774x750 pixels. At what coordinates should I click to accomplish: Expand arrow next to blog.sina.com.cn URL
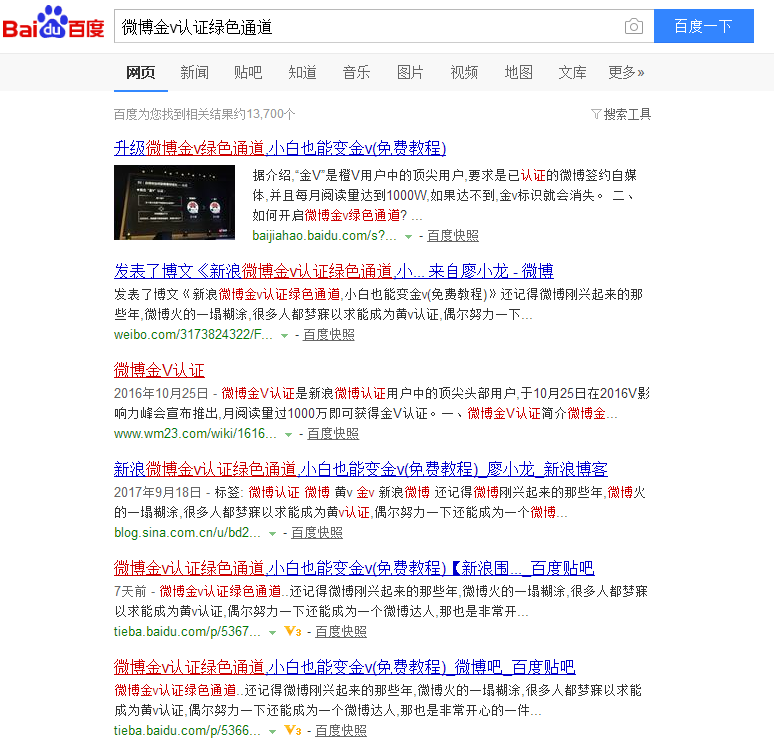click(272, 533)
